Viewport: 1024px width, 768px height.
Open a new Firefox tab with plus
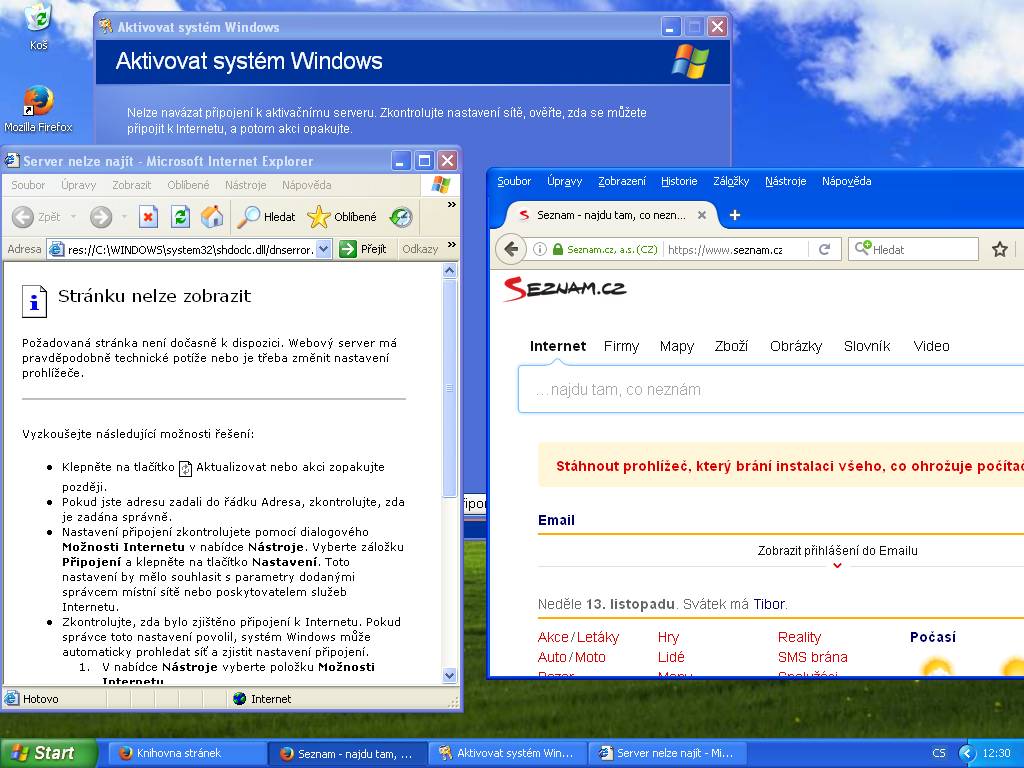pos(735,215)
